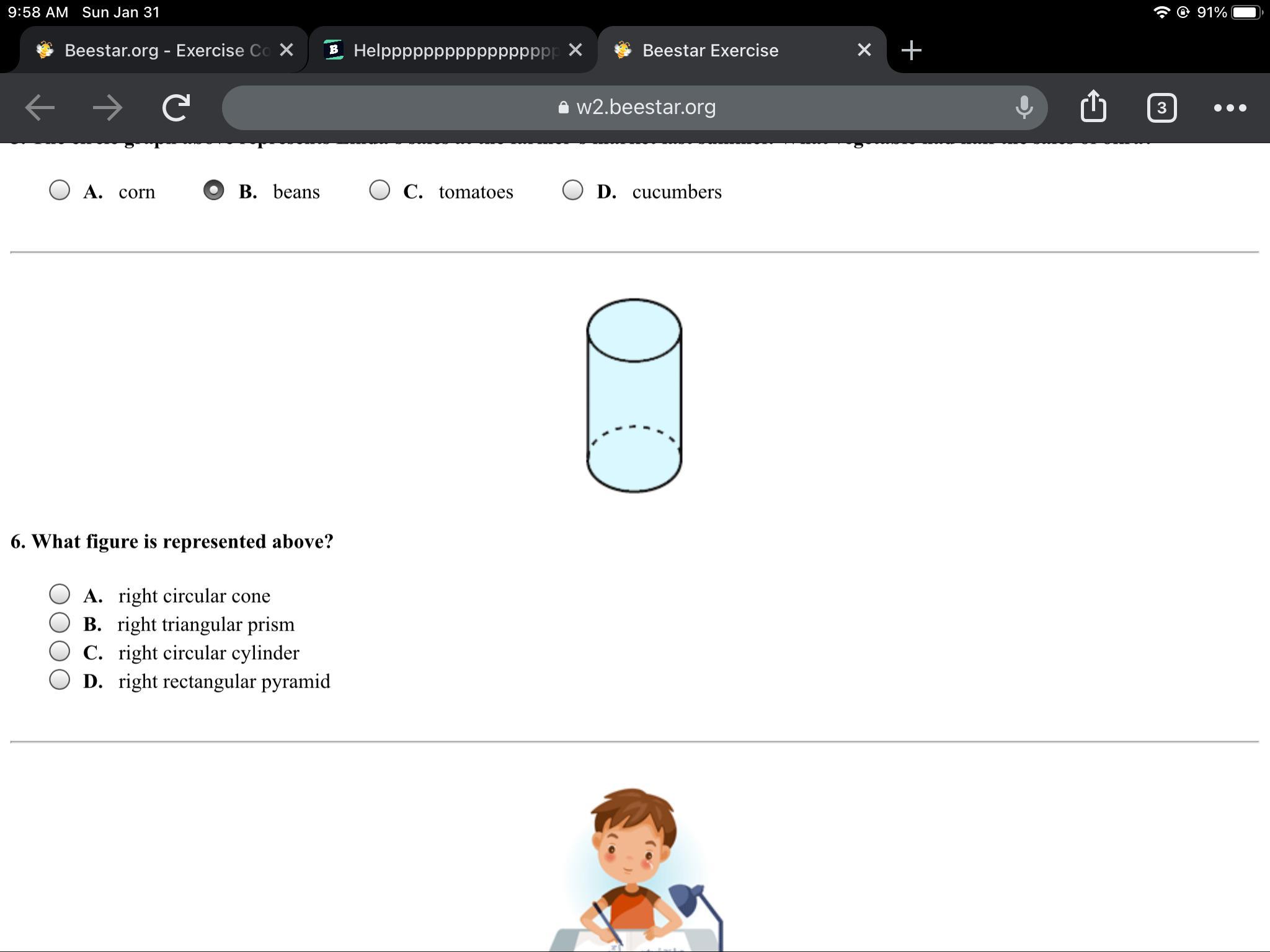The image size is (1270, 952).
Task: Add a new browser tab
Action: pyautogui.click(x=911, y=50)
